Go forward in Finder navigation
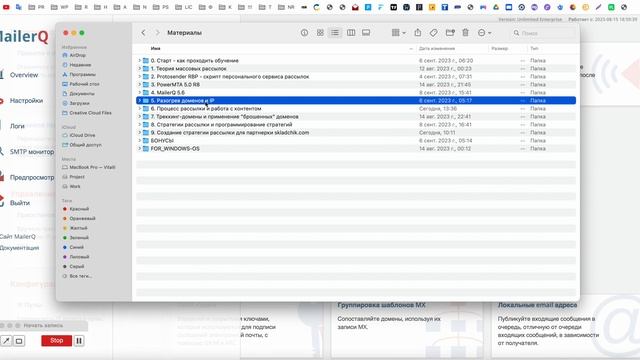The image size is (640, 360). [x=157, y=33]
